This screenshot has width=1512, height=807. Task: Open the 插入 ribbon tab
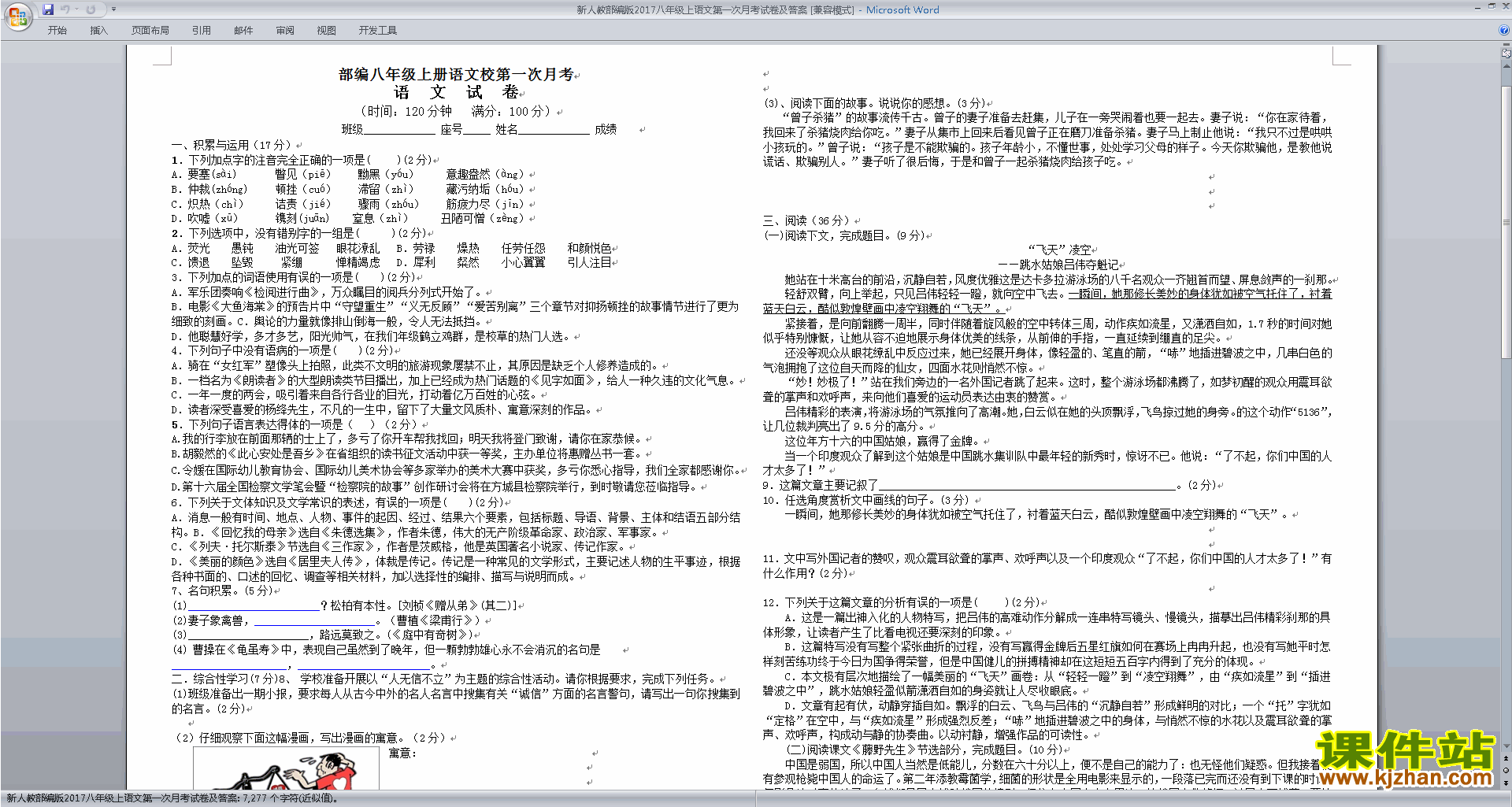[98, 31]
